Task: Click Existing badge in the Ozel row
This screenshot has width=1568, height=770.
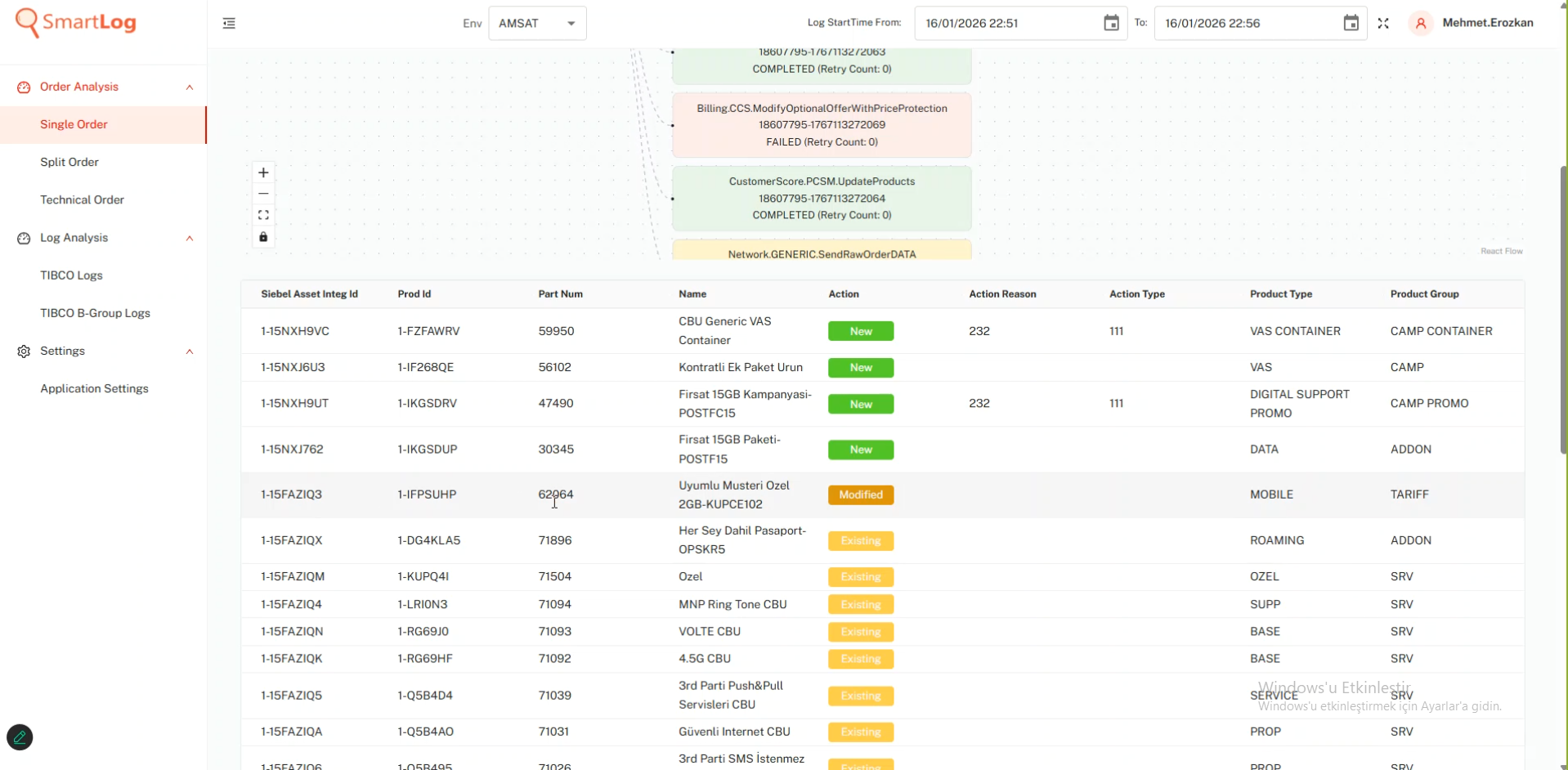Action: (x=861, y=577)
